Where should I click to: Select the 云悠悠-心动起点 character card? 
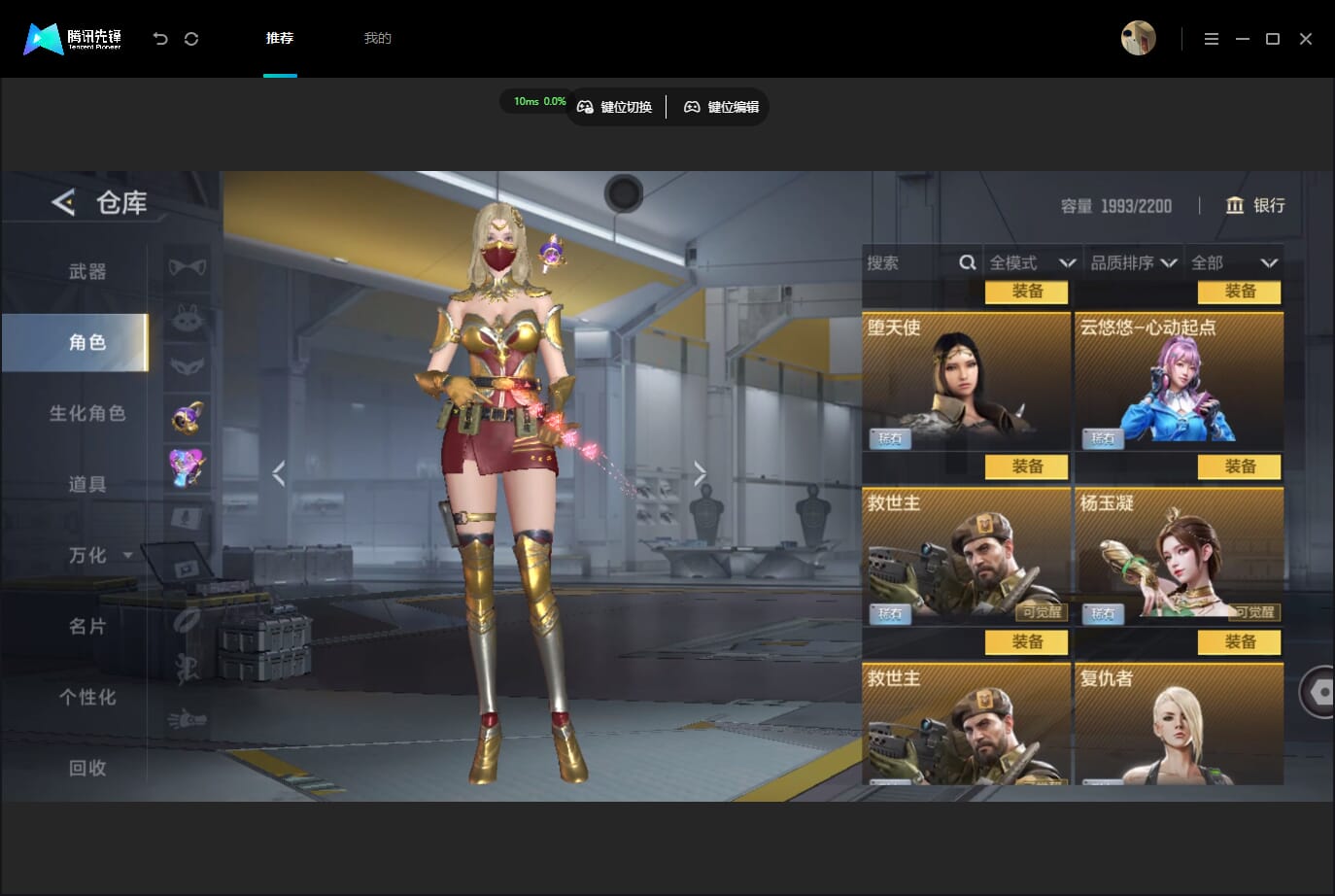[1180, 381]
